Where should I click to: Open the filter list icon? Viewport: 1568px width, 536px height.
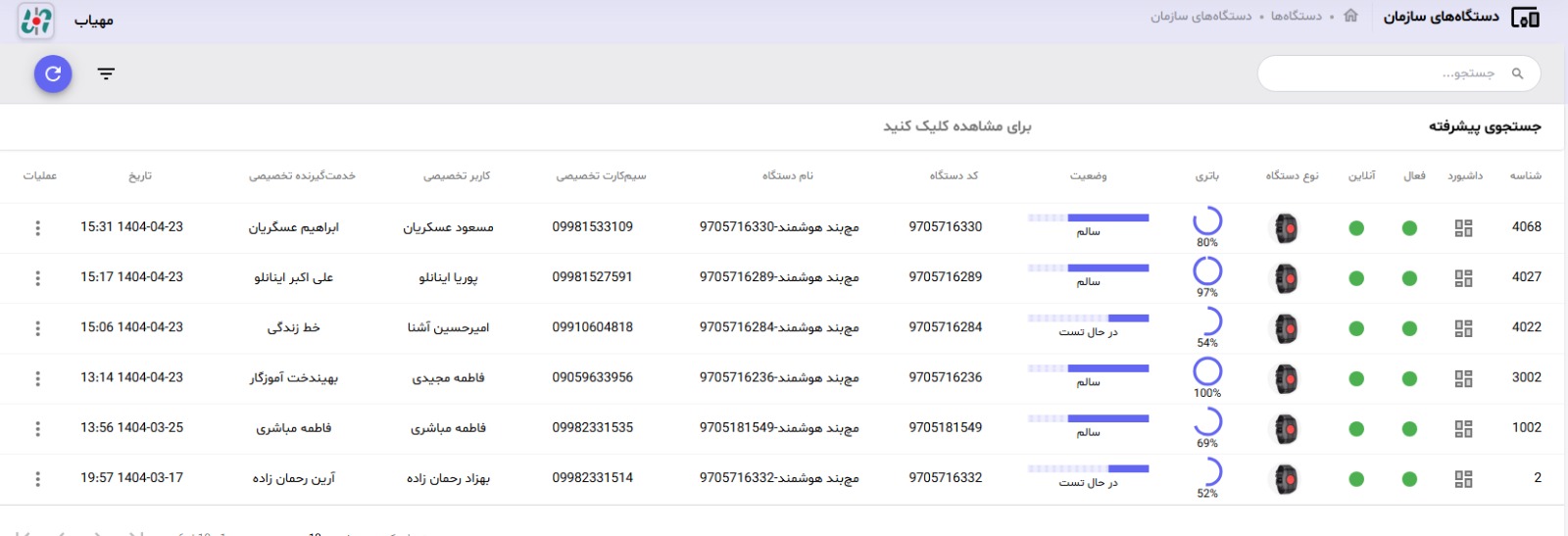coord(106,73)
